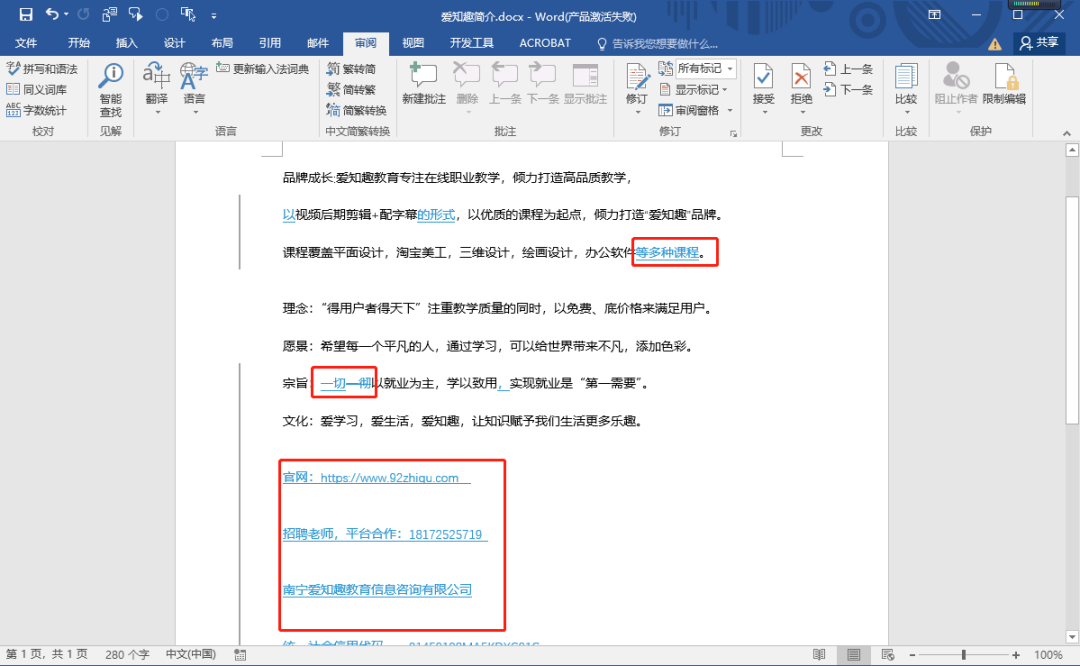Undo the last action
The image size is (1080, 666).
click(52, 14)
